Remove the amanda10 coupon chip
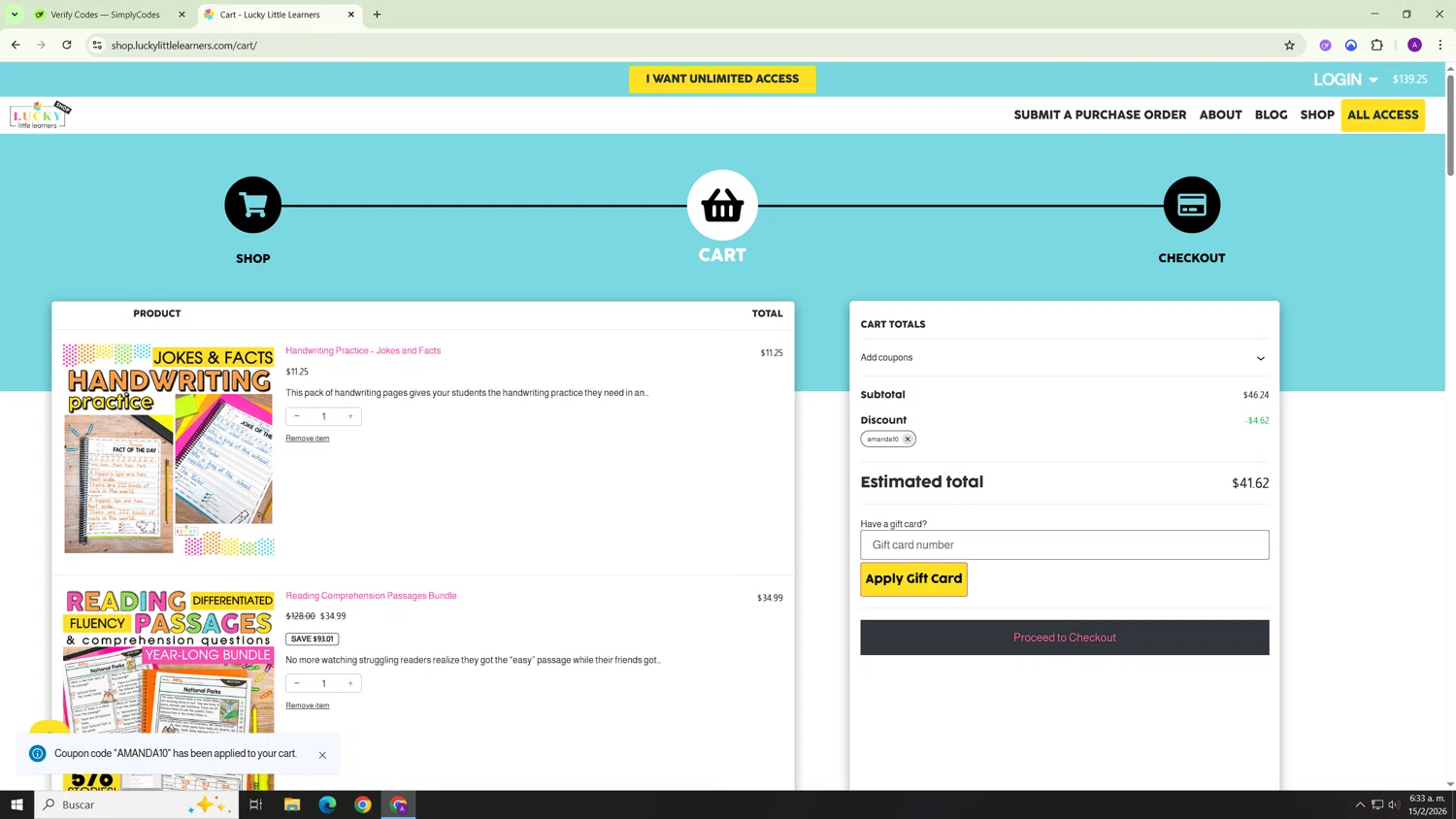Viewport: 1456px width, 819px height. [x=908, y=439]
